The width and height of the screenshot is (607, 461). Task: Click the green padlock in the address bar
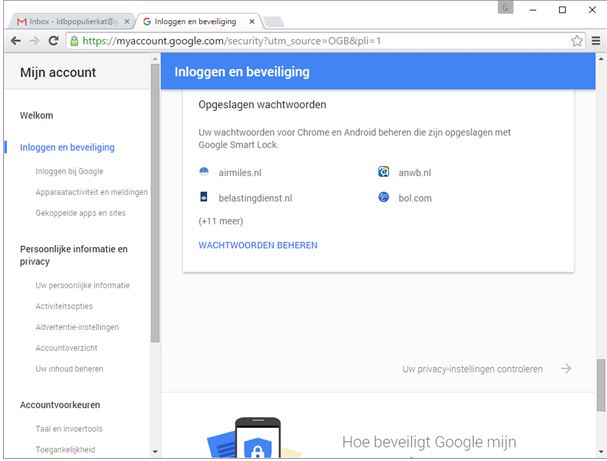point(74,41)
